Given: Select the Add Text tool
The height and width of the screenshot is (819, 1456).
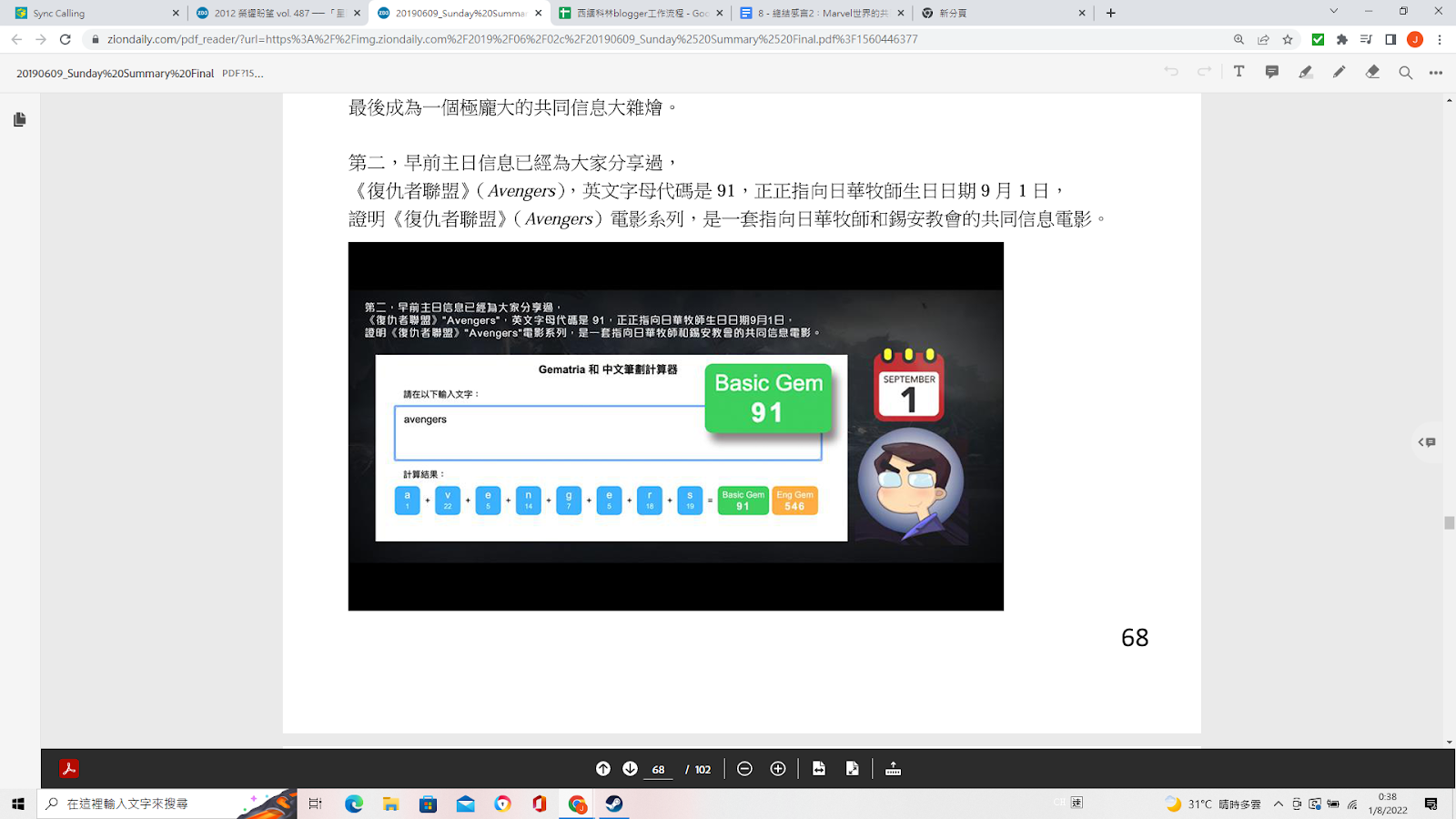Looking at the screenshot, I should pos(1239,72).
